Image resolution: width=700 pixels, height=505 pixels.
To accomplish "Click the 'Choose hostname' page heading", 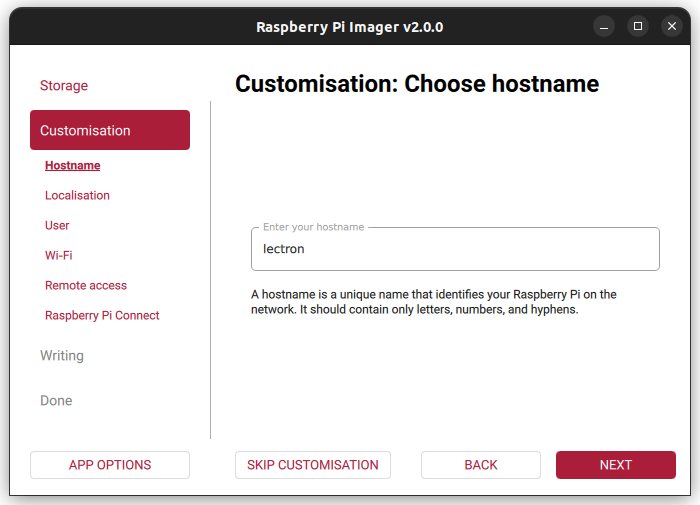I will [x=417, y=84].
